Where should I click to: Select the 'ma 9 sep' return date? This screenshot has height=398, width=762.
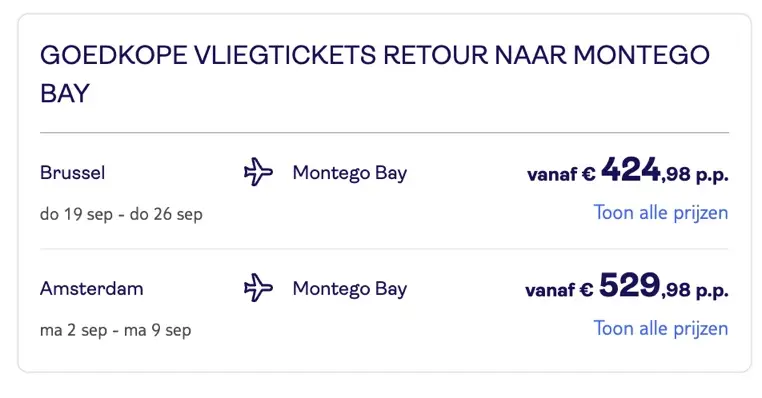tap(157, 330)
